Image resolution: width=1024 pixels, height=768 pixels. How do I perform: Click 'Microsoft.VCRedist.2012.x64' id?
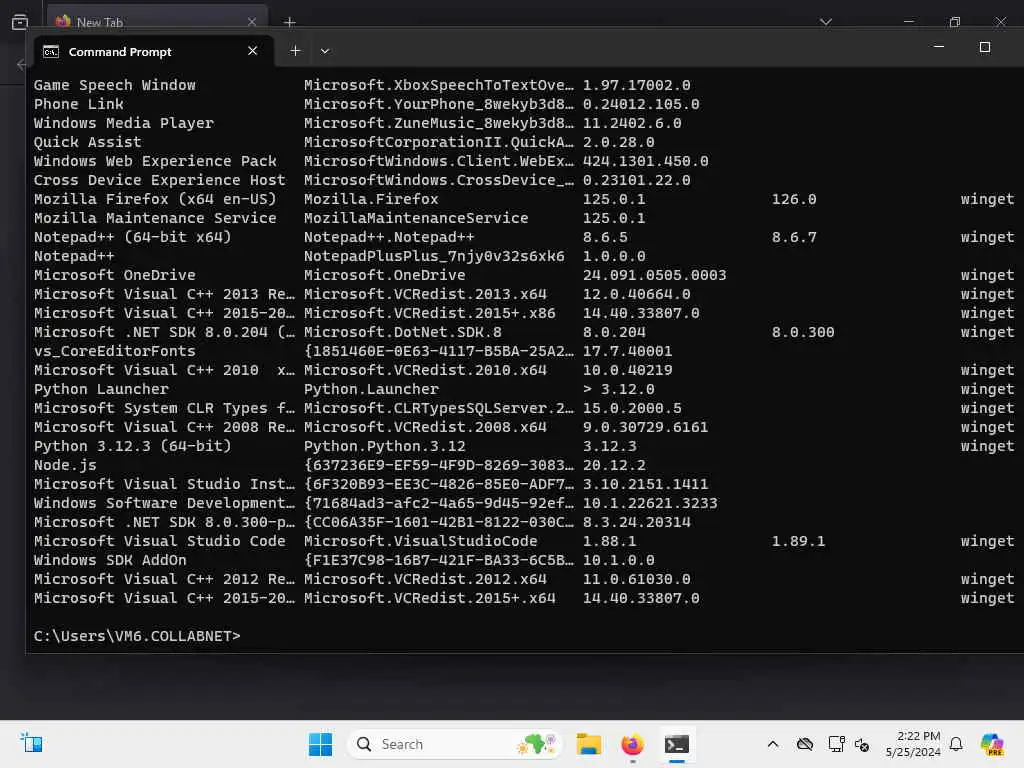(x=425, y=579)
